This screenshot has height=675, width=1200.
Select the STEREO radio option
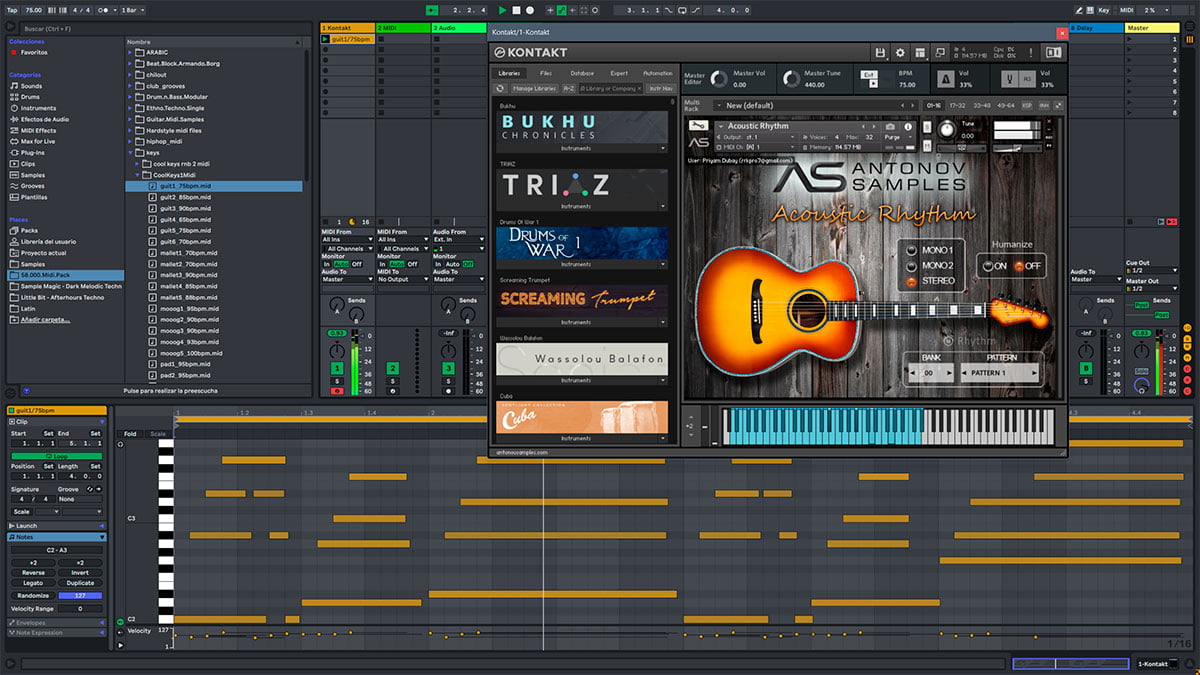tap(911, 282)
